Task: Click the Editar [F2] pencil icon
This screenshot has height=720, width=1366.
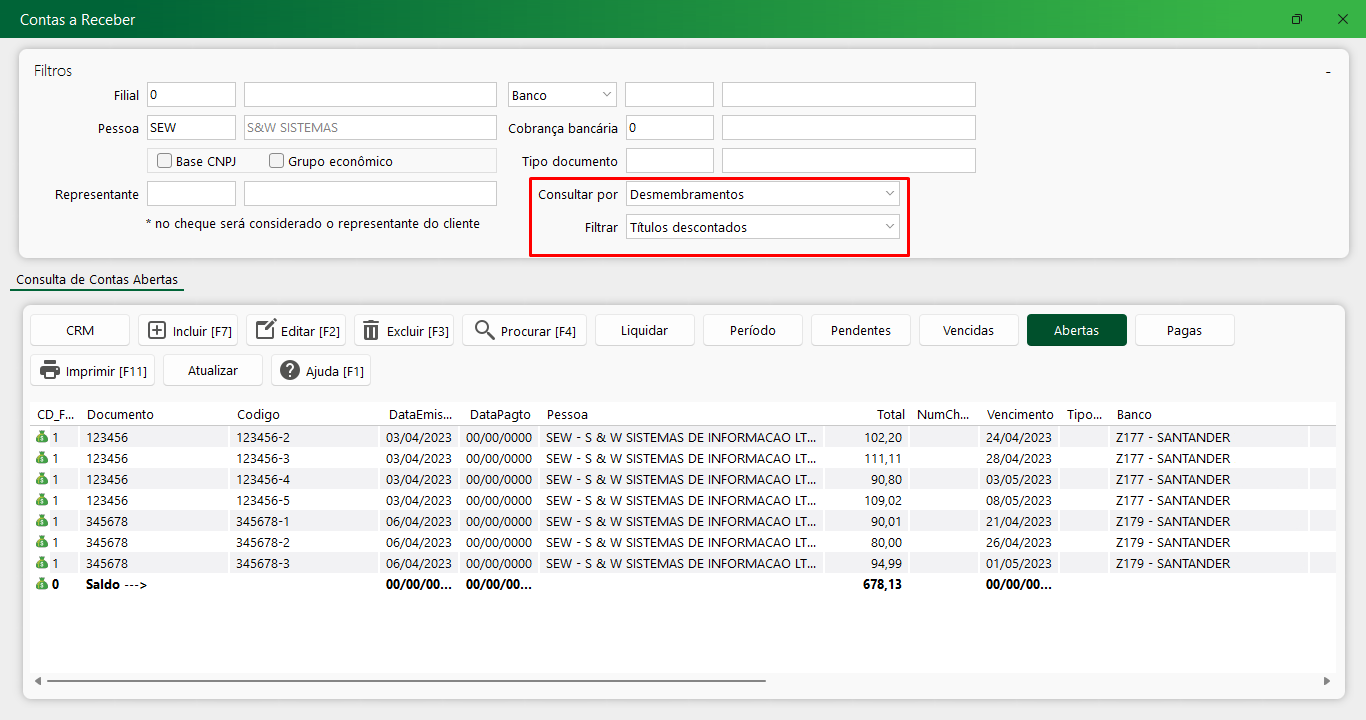Action: point(265,331)
